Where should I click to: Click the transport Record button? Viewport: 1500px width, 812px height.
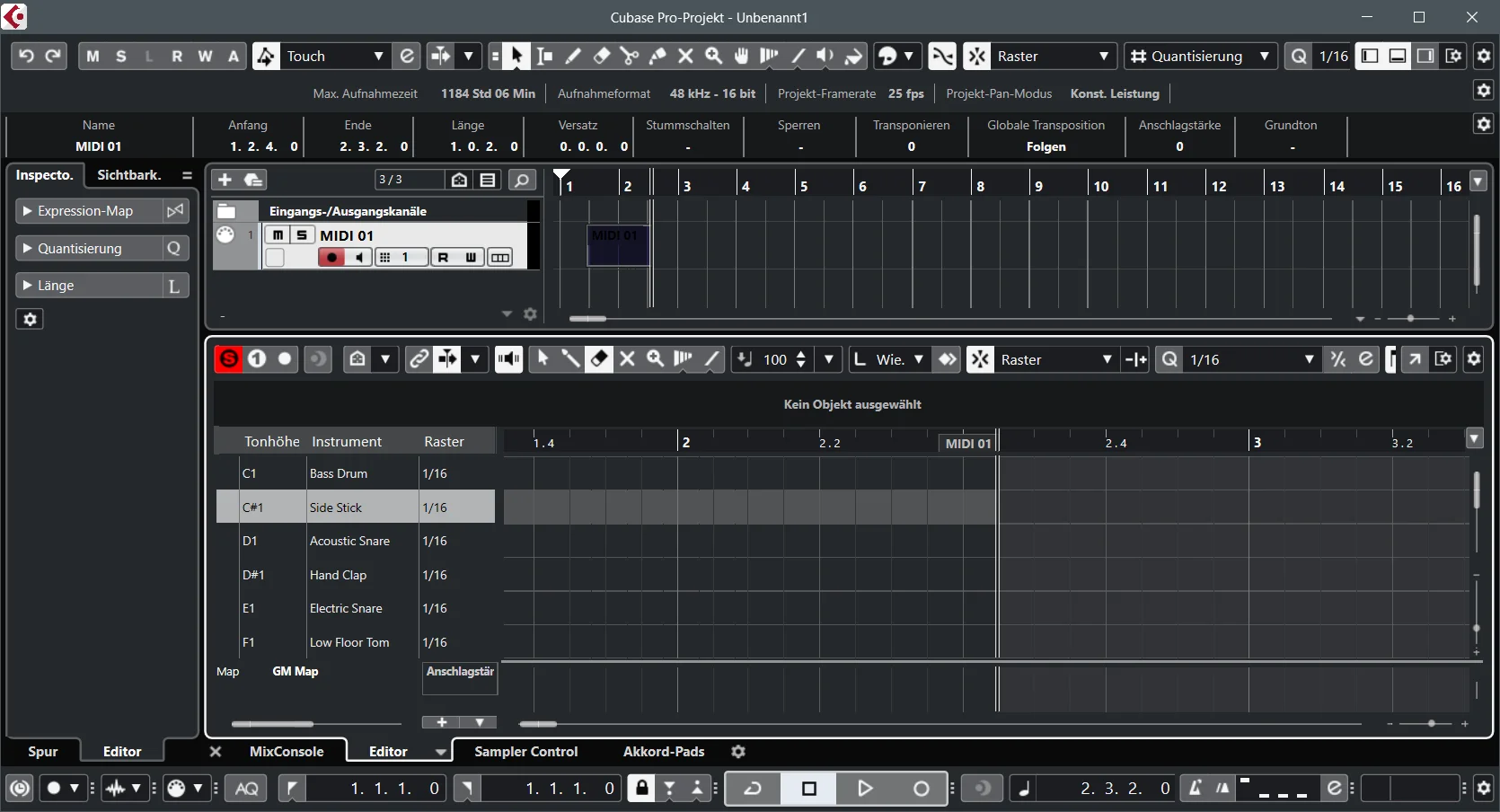(x=921, y=789)
